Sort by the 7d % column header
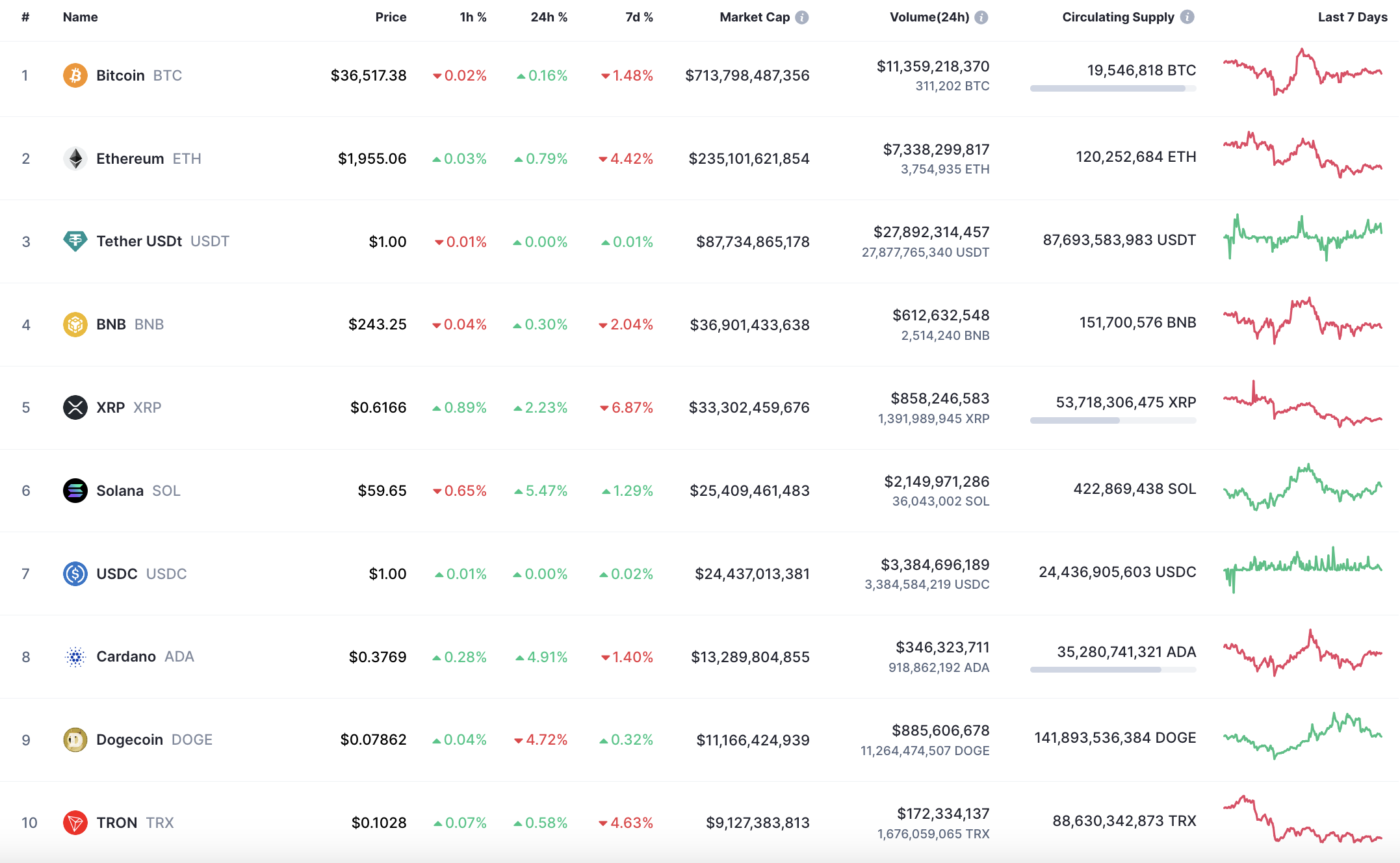 point(639,18)
